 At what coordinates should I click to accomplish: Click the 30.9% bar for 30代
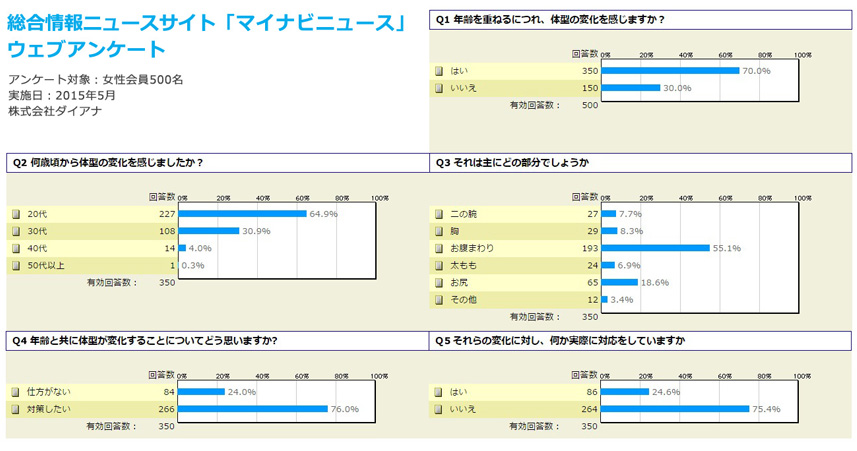pyautogui.click(x=209, y=231)
